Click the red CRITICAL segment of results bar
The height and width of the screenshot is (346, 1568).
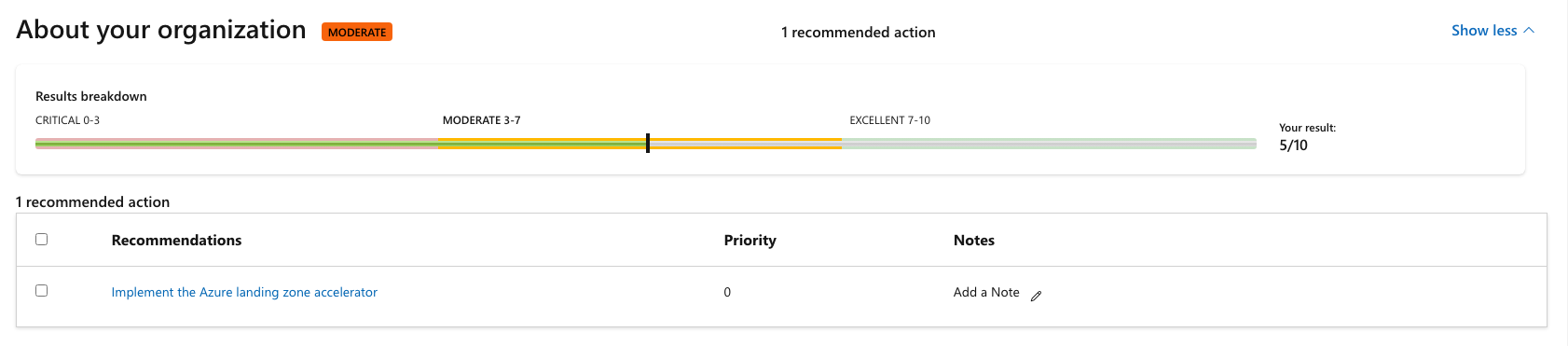pyautogui.click(x=237, y=144)
